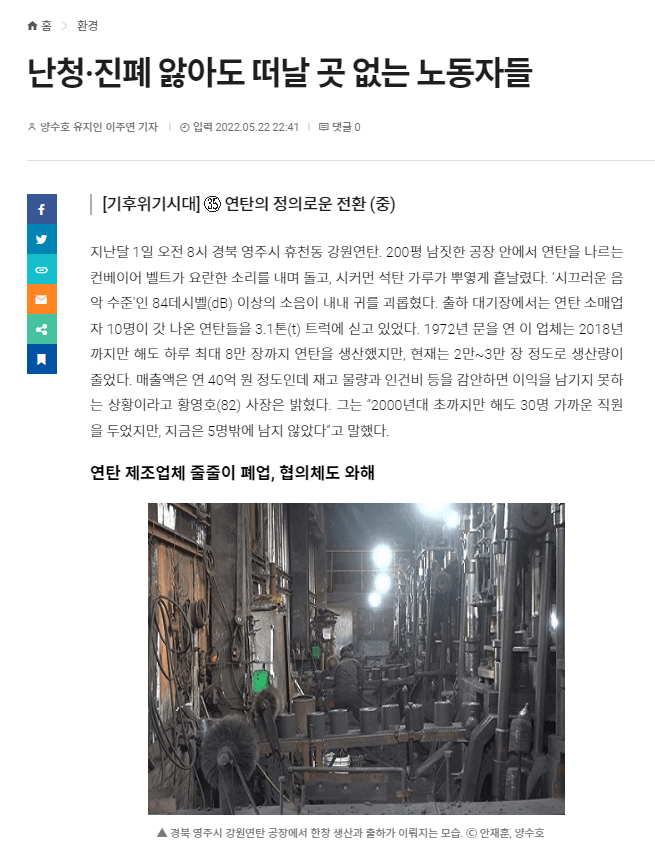Viewport: 655px width, 846px height.
Task: Click the clock icon beside 입력 date
Action: [185, 127]
